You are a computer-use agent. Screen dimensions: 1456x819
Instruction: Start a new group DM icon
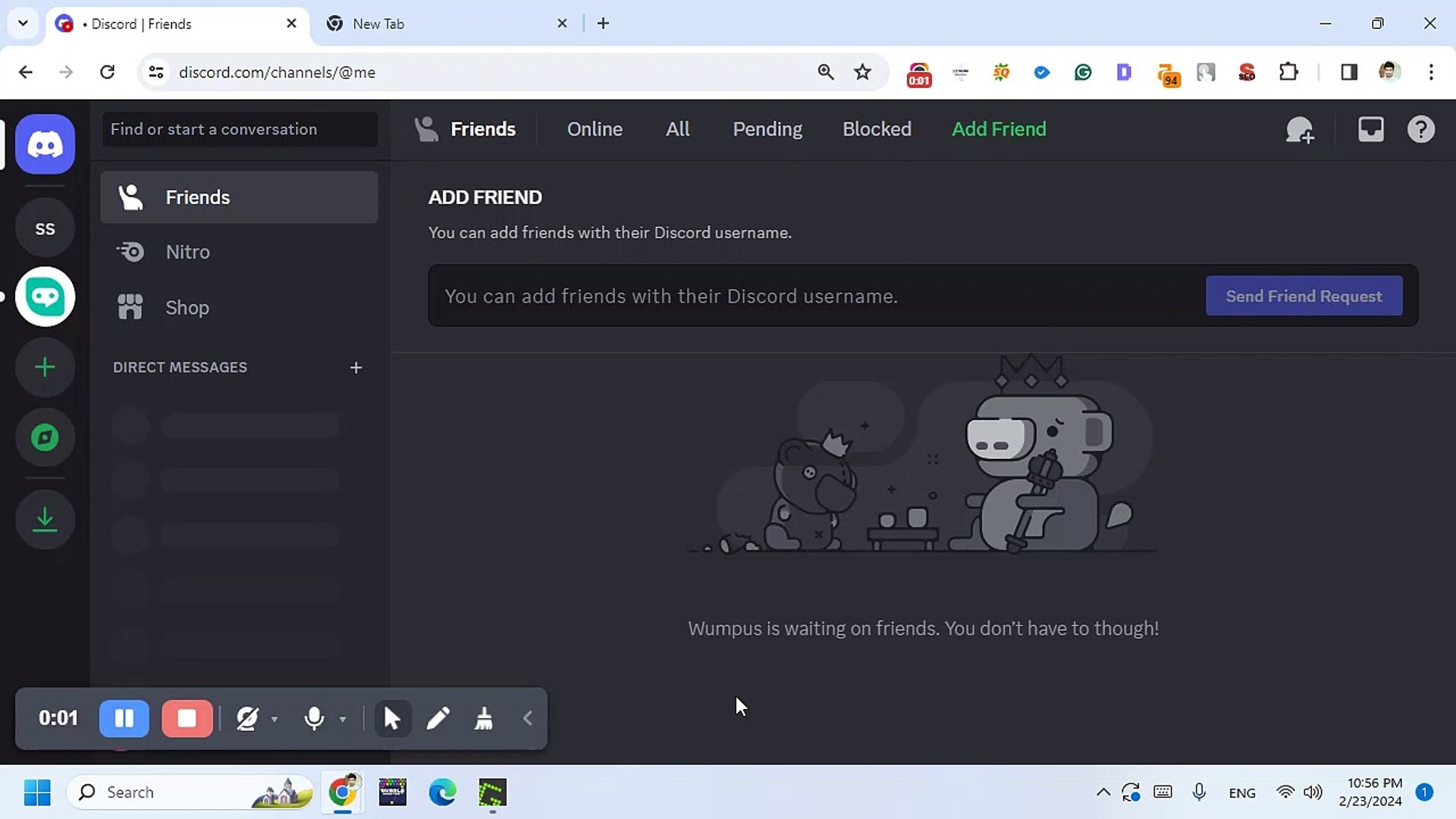point(1300,129)
